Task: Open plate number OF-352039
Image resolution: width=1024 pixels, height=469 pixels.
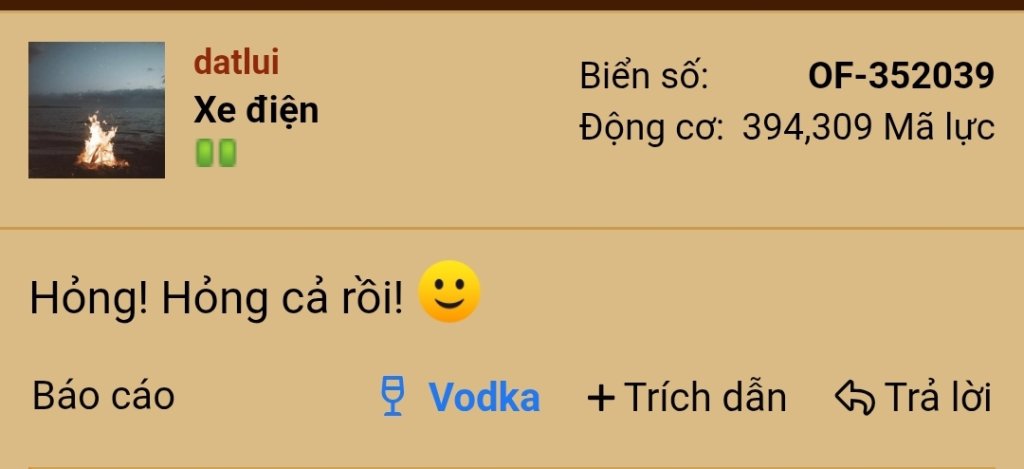Action: 901,76
